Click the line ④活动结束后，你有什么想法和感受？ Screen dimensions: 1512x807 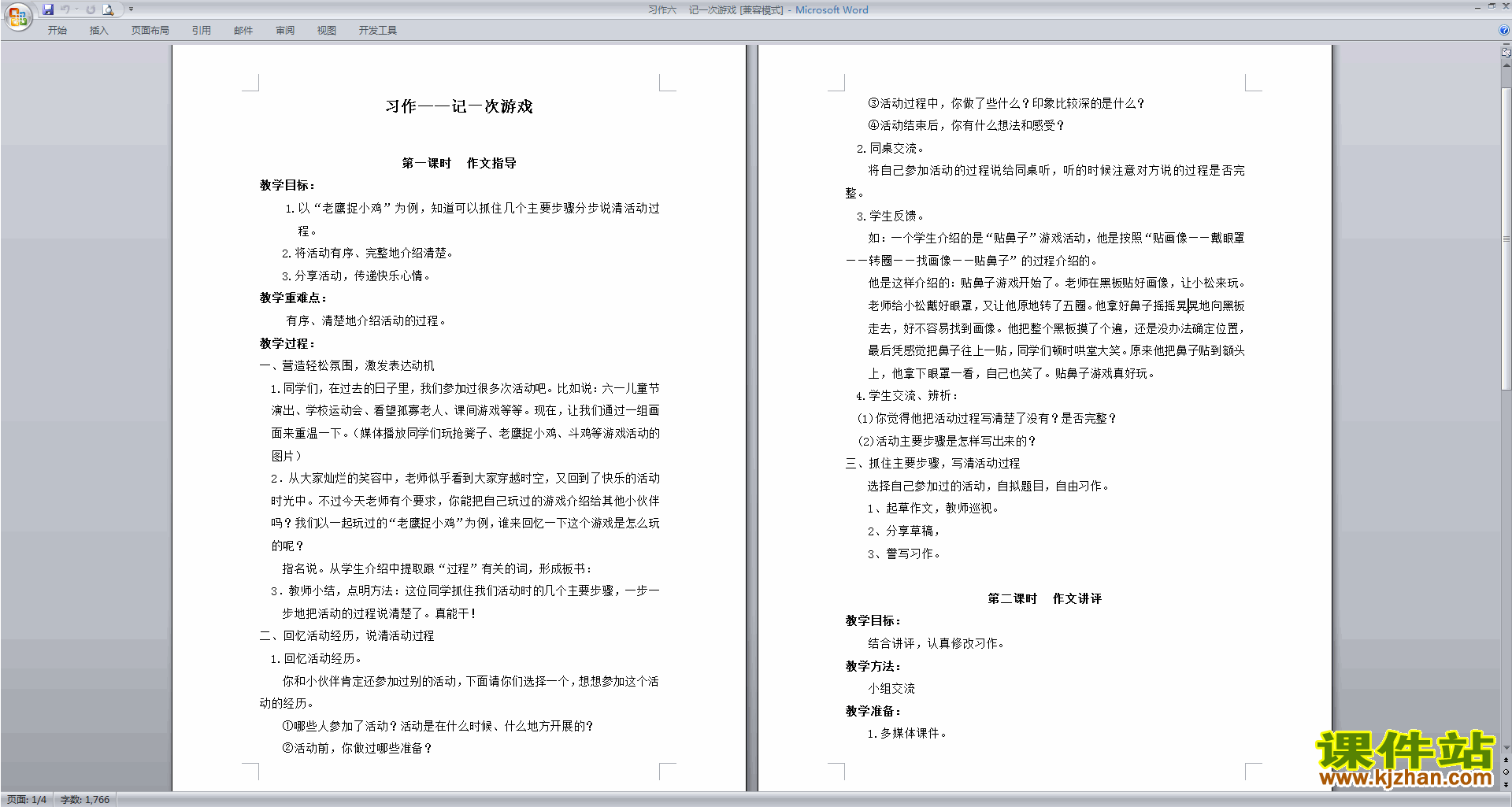966,125
